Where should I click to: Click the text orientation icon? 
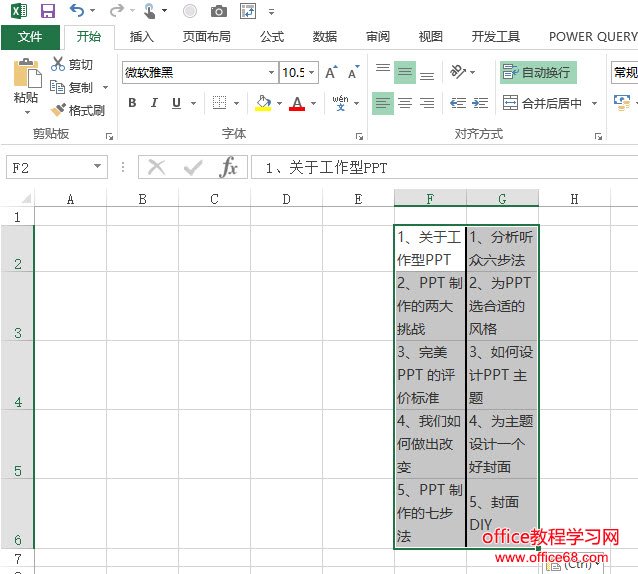coord(457,72)
